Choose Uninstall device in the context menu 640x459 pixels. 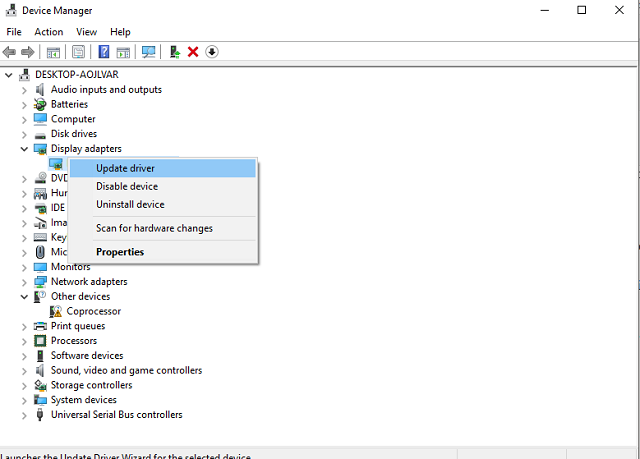pos(163,204)
